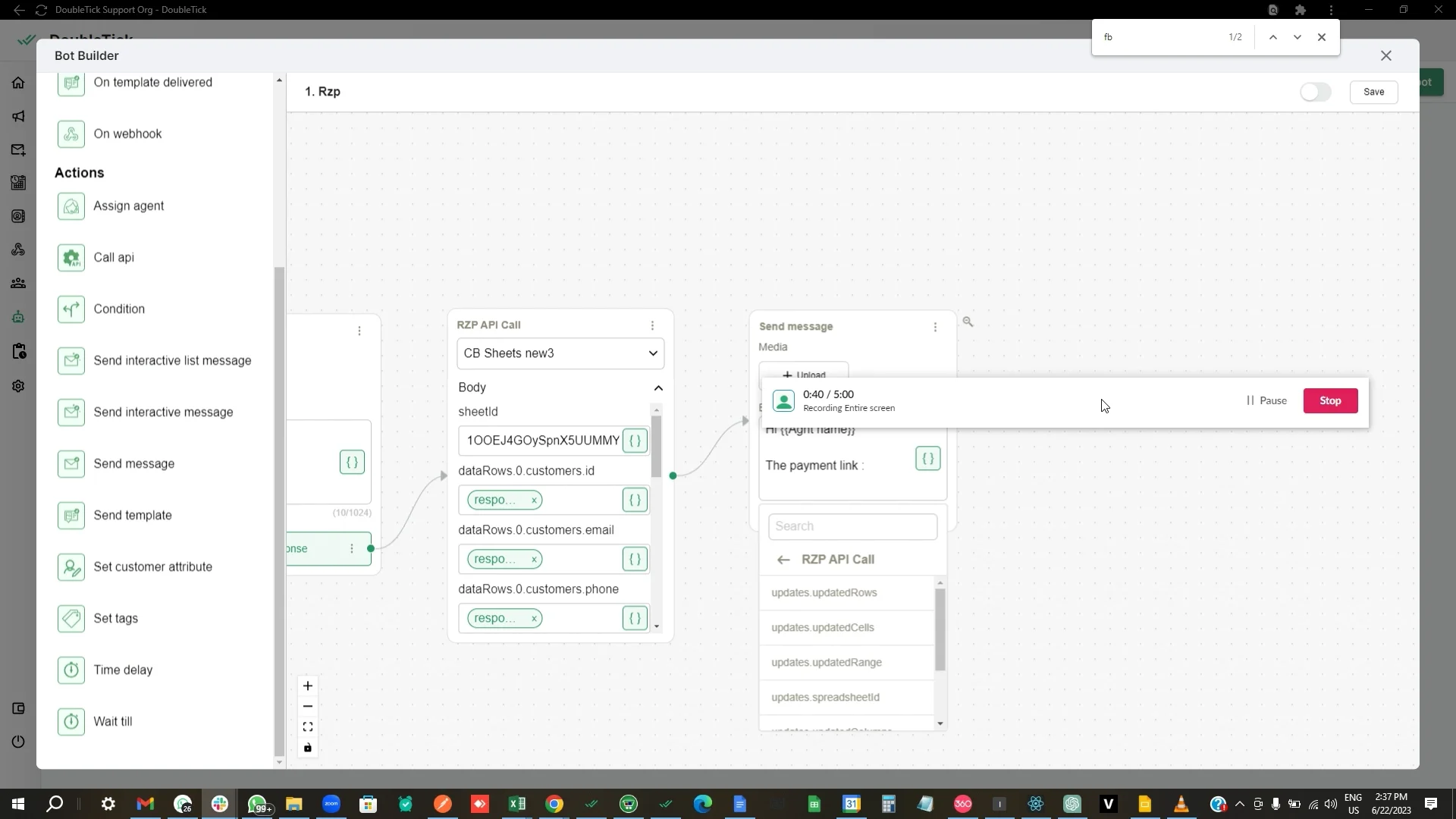Stop the screen recording

pyautogui.click(x=1330, y=400)
